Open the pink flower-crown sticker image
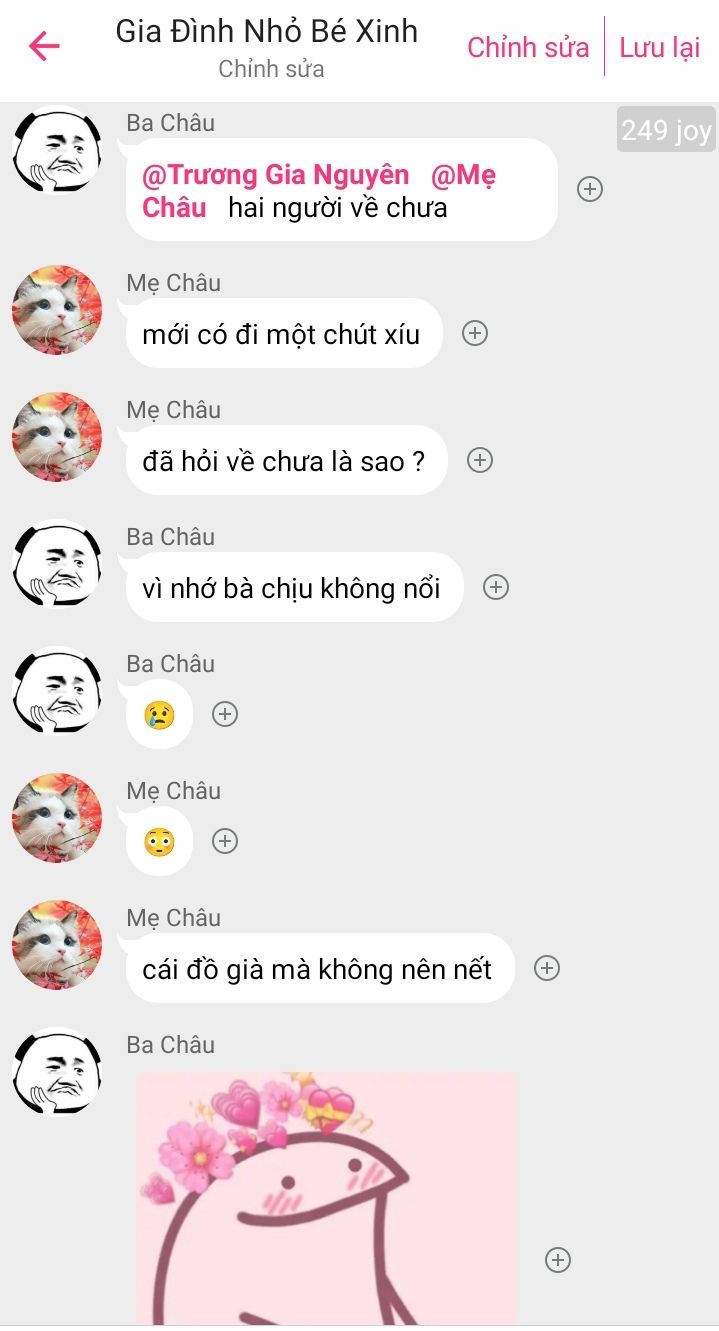719x1331 pixels. pyautogui.click(x=326, y=1199)
